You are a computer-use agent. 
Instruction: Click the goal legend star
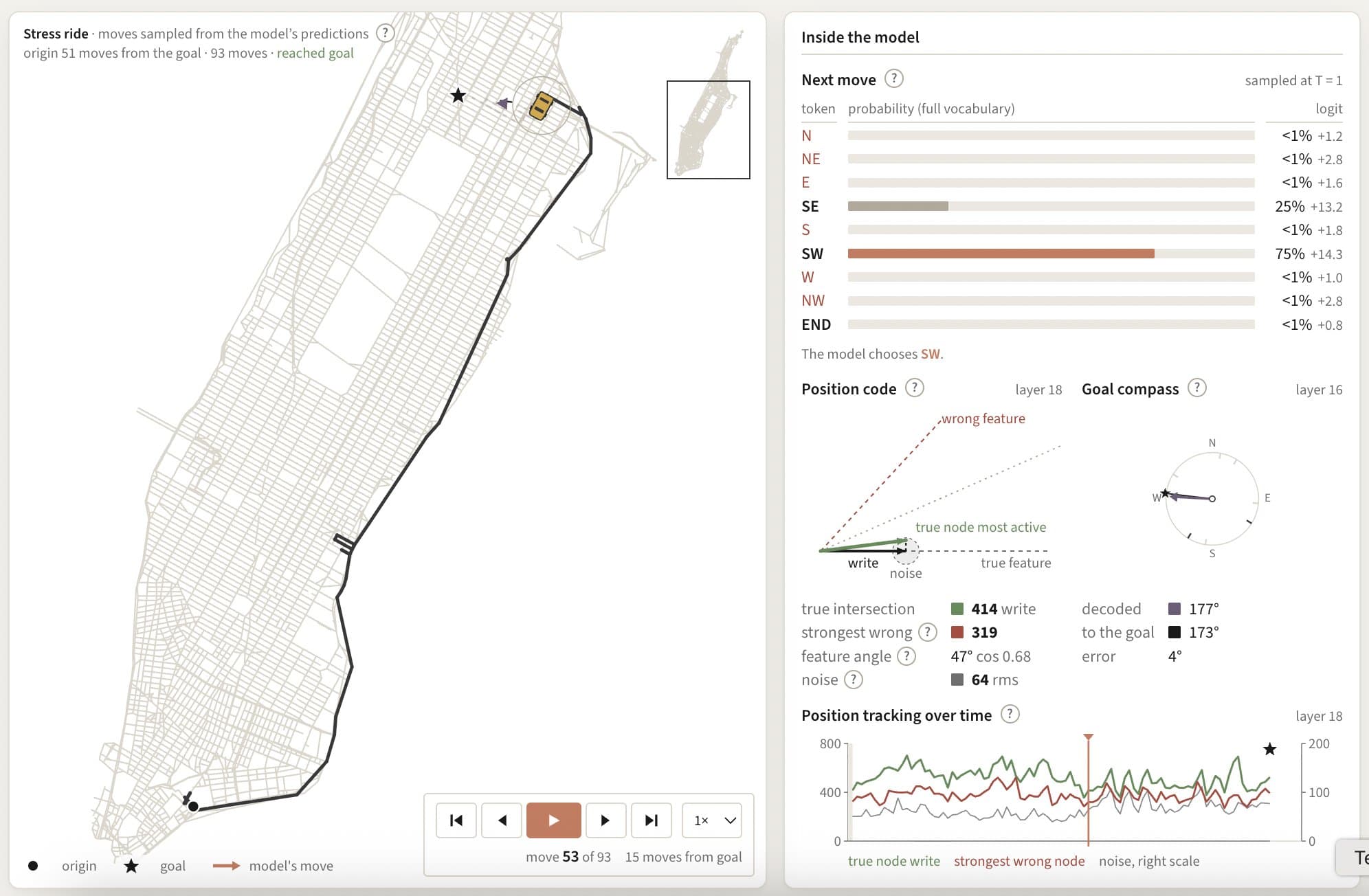pyautogui.click(x=131, y=866)
